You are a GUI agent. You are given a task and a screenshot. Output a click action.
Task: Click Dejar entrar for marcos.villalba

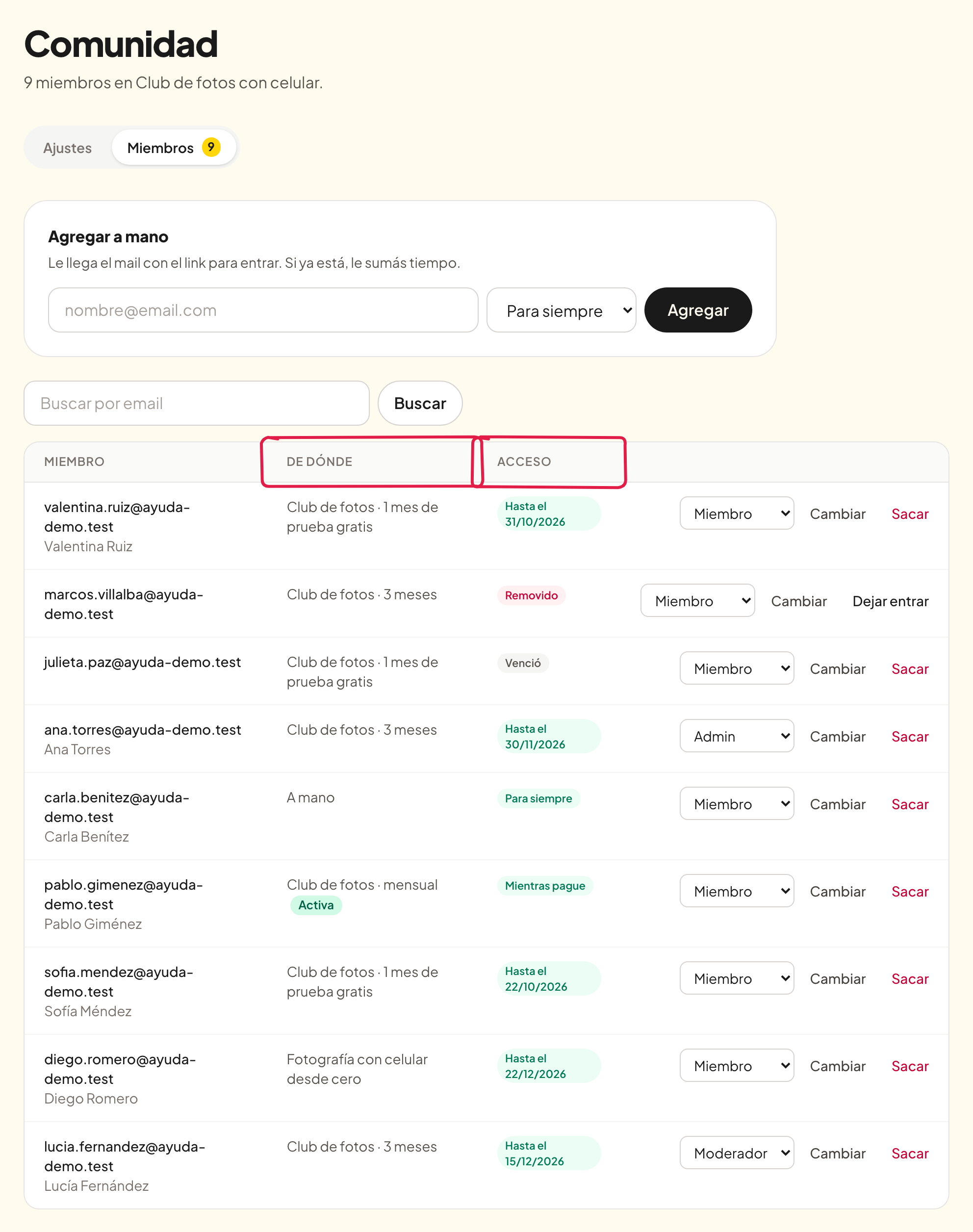pyautogui.click(x=891, y=601)
